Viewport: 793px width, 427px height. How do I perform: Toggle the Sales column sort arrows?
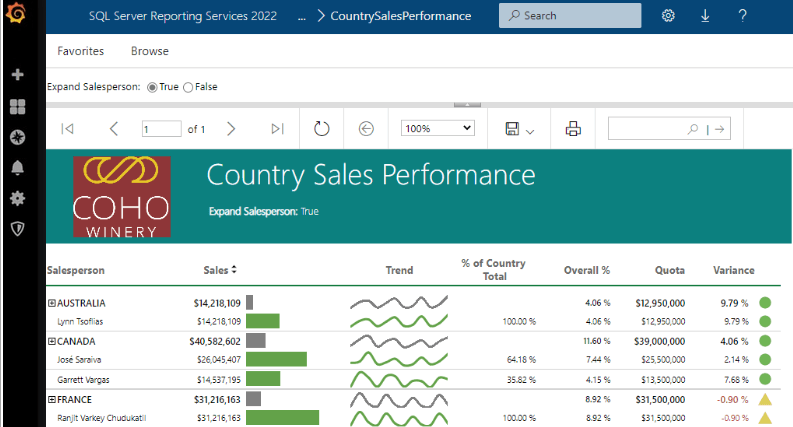[234, 270]
